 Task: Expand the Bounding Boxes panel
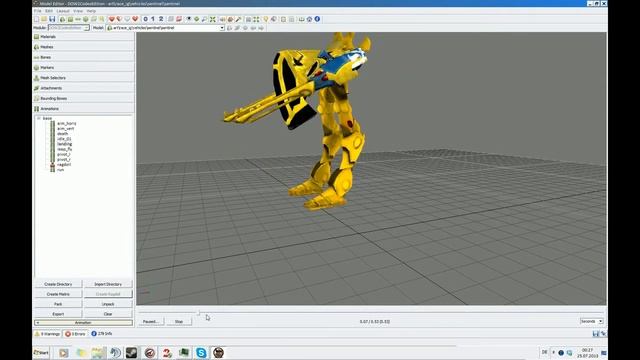pos(83,98)
